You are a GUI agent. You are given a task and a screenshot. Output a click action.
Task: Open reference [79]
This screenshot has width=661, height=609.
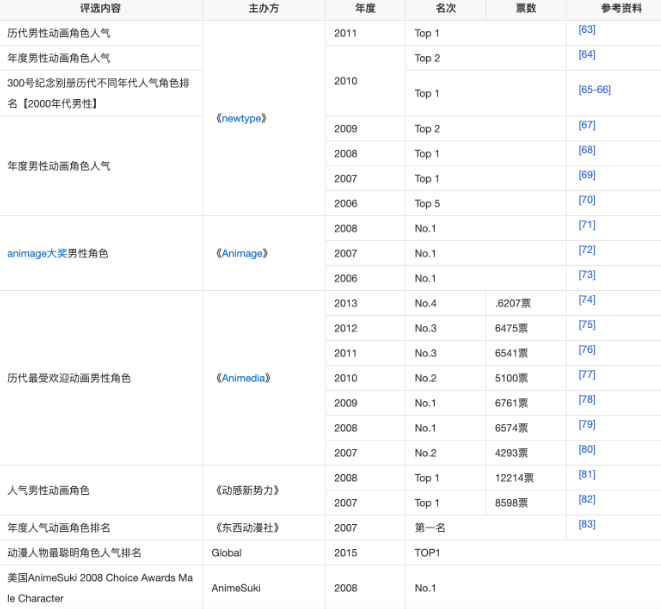(x=587, y=424)
